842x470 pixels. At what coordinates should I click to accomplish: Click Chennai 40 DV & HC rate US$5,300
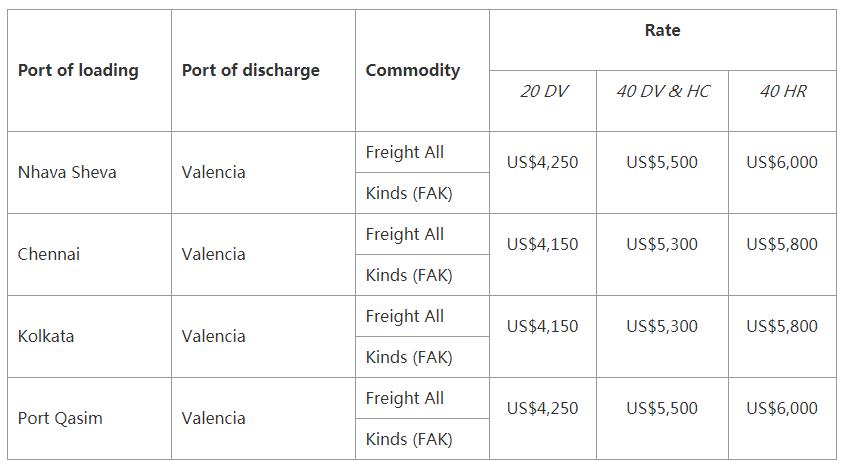tap(661, 244)
